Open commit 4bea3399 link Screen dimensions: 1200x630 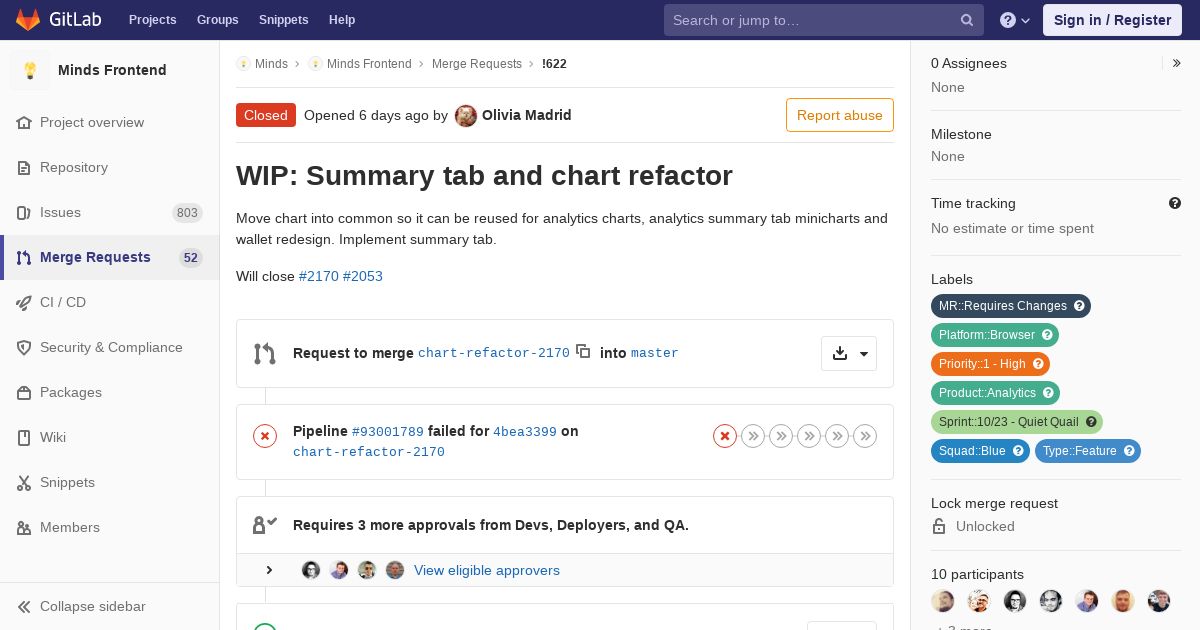click(525, 432)
